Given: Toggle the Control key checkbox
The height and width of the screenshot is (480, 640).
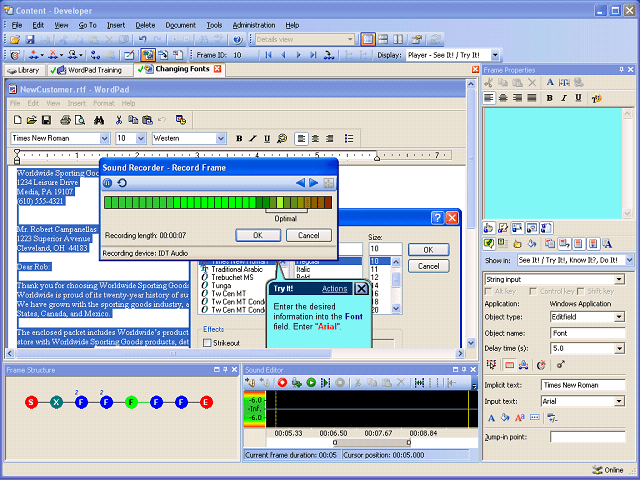Looking at the screenshot, I should (x=531, y=291).
